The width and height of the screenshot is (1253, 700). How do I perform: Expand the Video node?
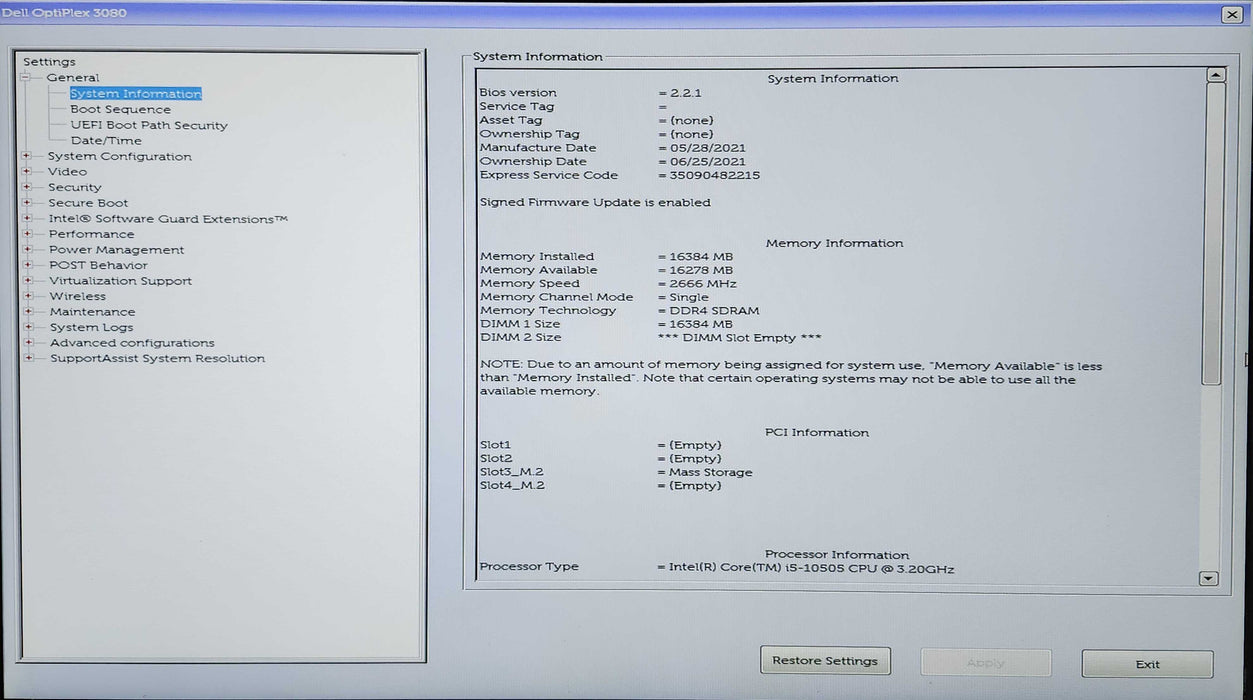(27, 172)
